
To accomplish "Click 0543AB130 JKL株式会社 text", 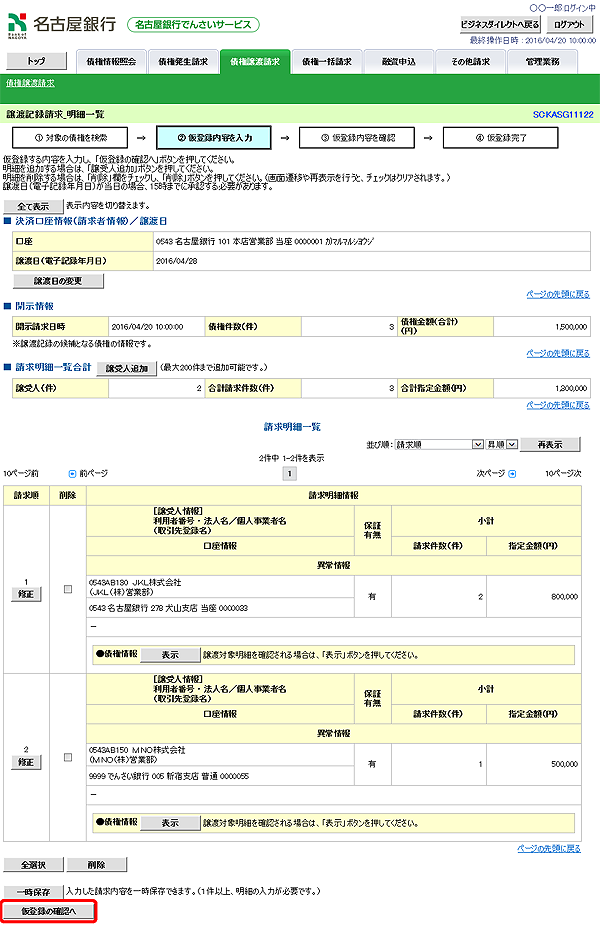I will click(x=135, y=582).
